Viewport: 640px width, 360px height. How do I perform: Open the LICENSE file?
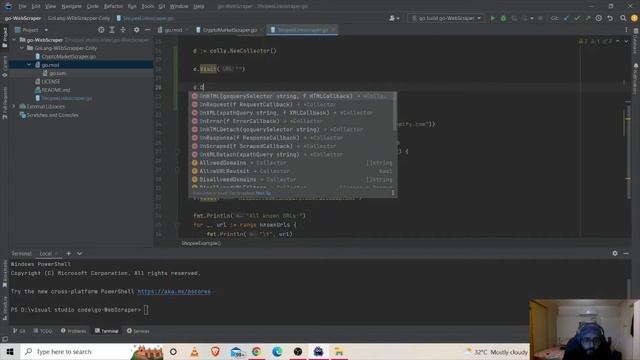(51, 82)
